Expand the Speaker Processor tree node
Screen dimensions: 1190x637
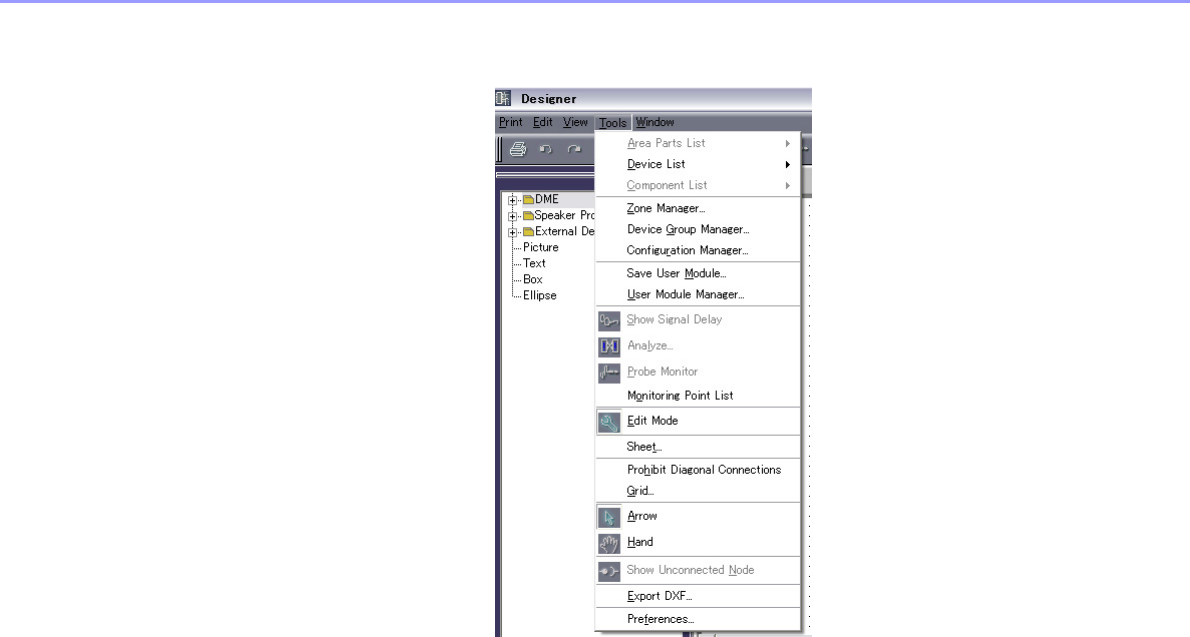tap(512, 216)
